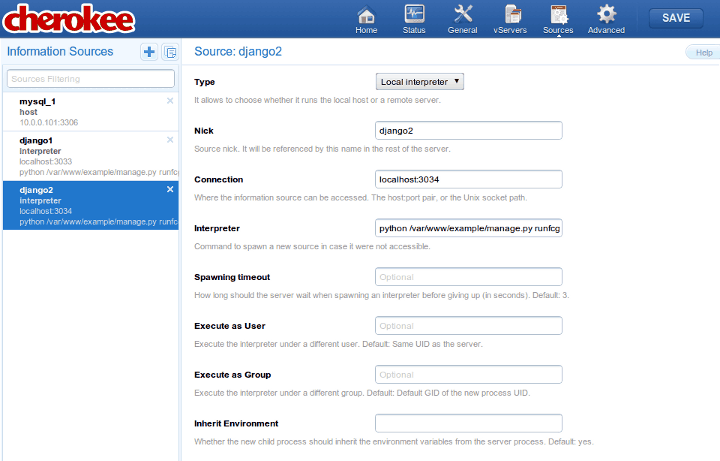
Task: Clone the selected information source
Action: (x=169, y=52)
